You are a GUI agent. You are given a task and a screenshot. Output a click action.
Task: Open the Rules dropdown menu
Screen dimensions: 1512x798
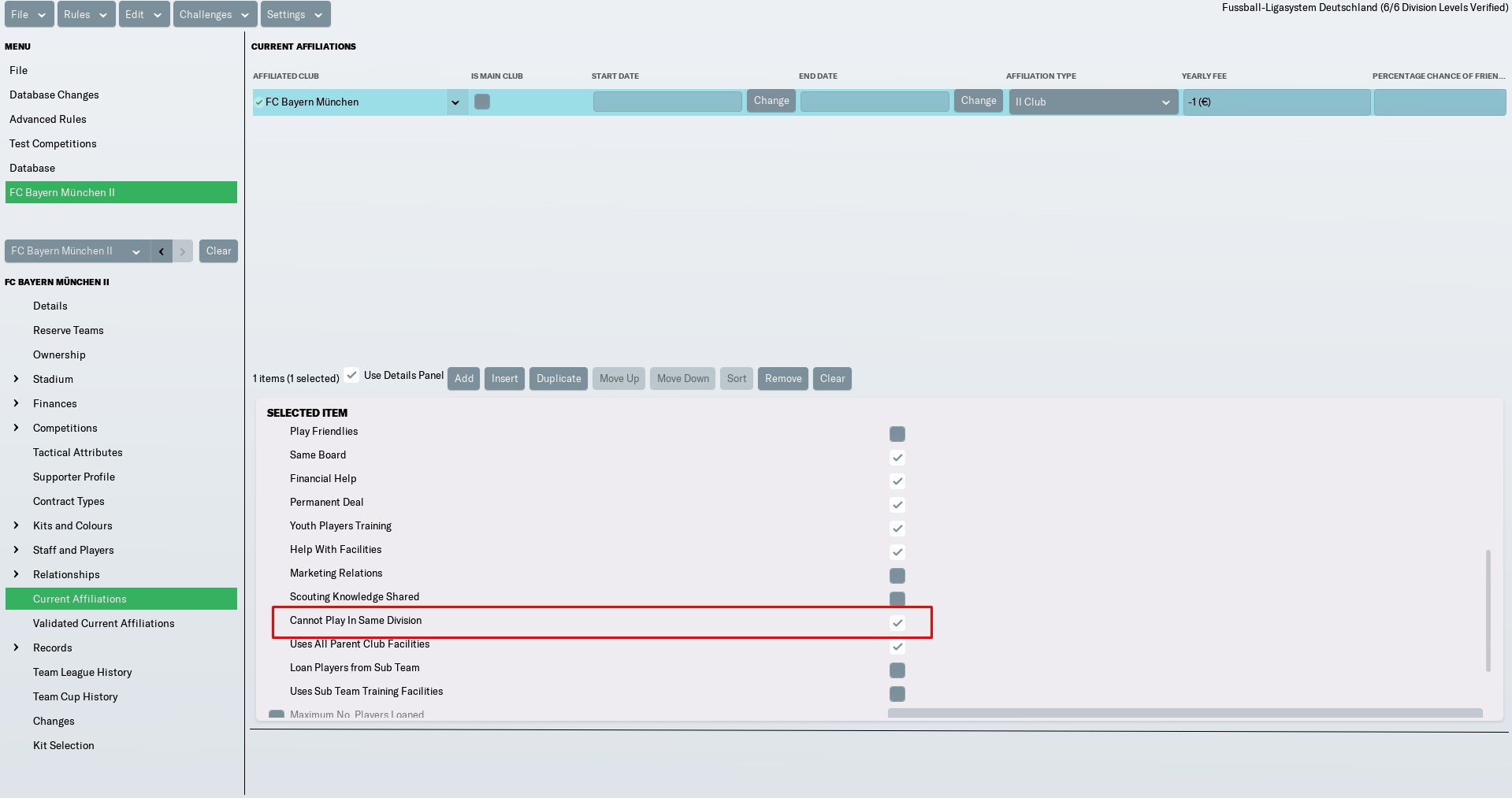pos(87,14)
